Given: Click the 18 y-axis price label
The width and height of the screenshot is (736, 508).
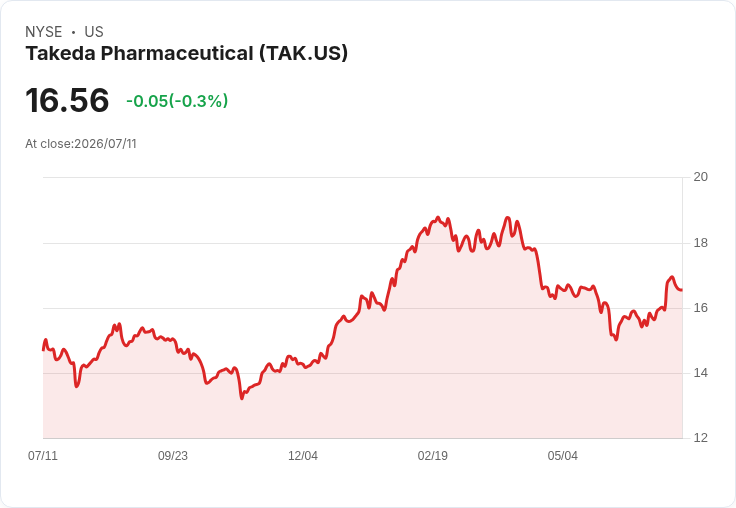Looking at the screenshot, I should pos(700,243).
